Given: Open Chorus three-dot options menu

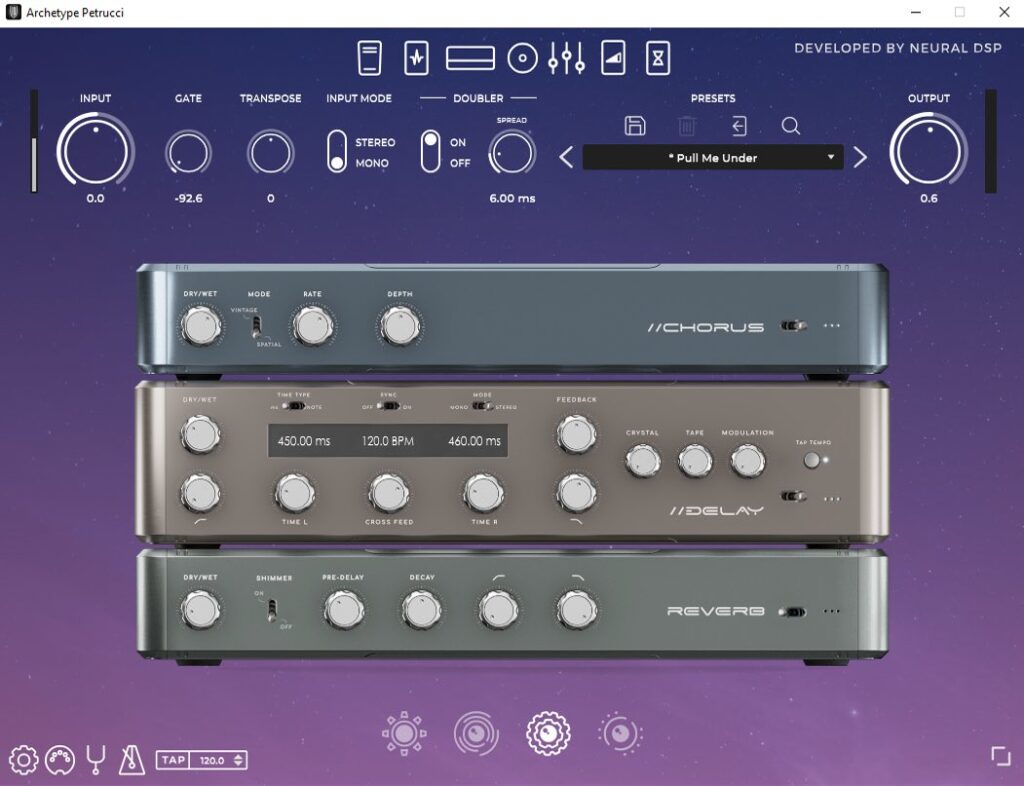Looking at the screenshot, I should point(831,326).
